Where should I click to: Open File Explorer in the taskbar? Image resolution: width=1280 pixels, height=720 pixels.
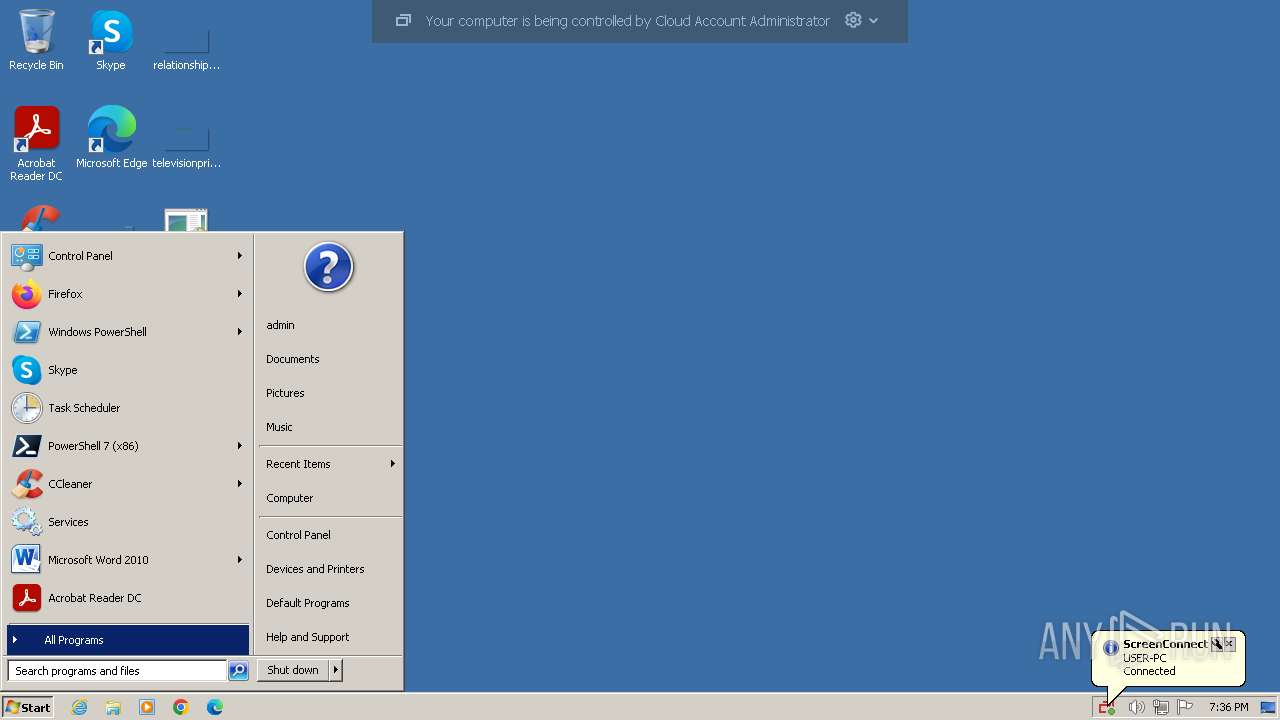click(x=113, y=707)
